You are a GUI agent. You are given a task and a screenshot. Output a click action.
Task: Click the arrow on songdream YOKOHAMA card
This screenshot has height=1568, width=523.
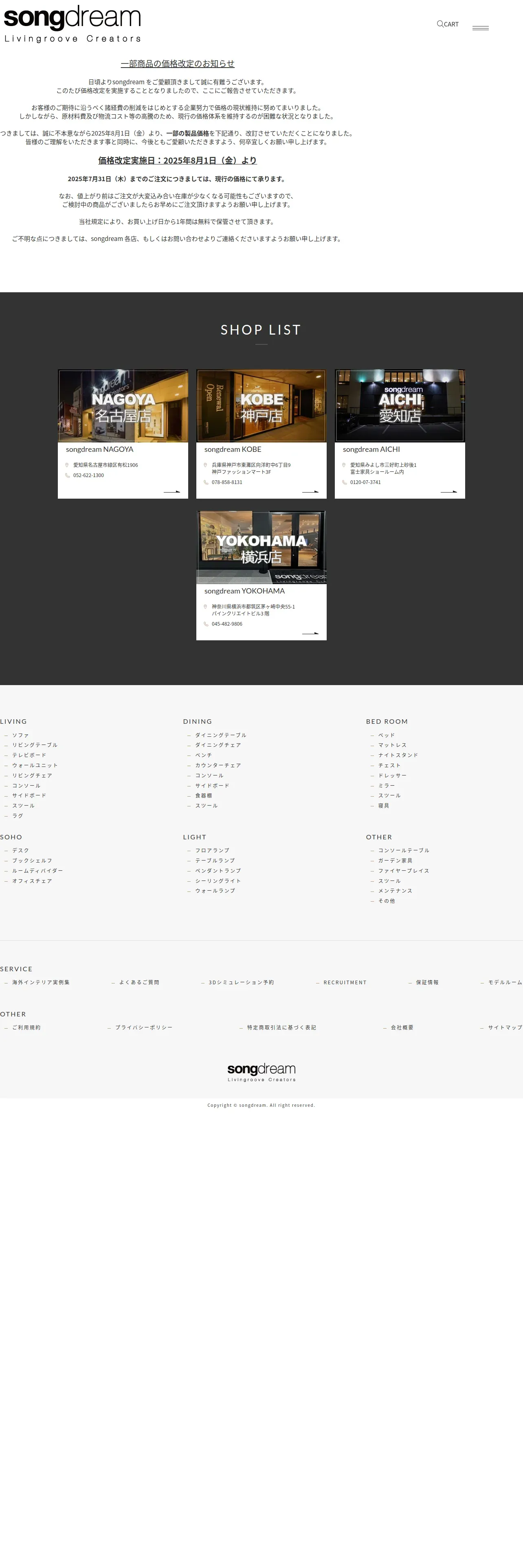310,633
